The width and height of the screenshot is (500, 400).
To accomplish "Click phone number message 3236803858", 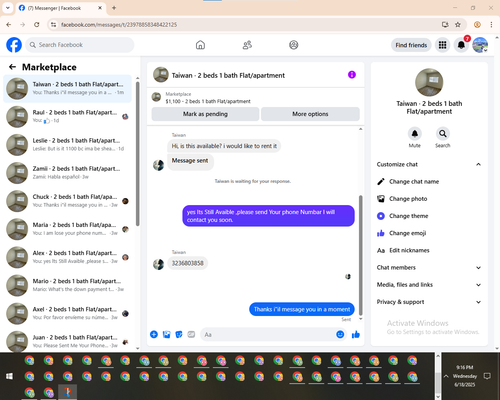I will tap(187, 263).
